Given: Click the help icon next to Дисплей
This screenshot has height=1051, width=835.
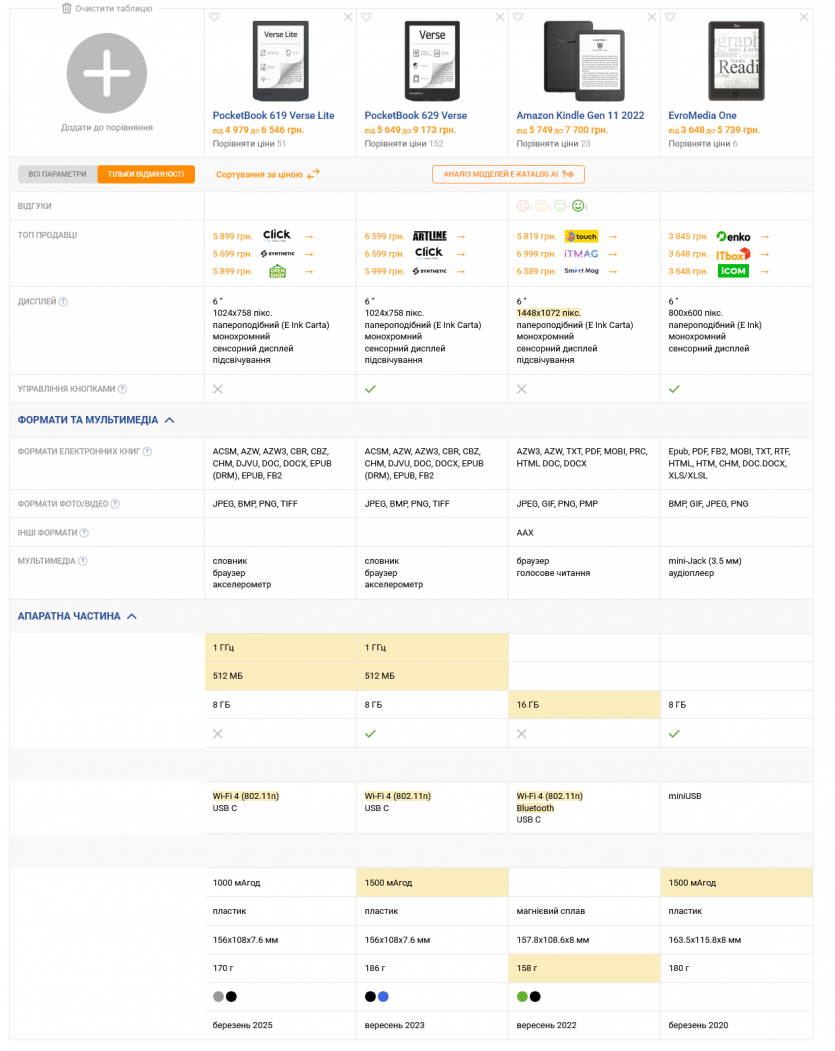Looking at the screenshot, I should tap(63, 302).
